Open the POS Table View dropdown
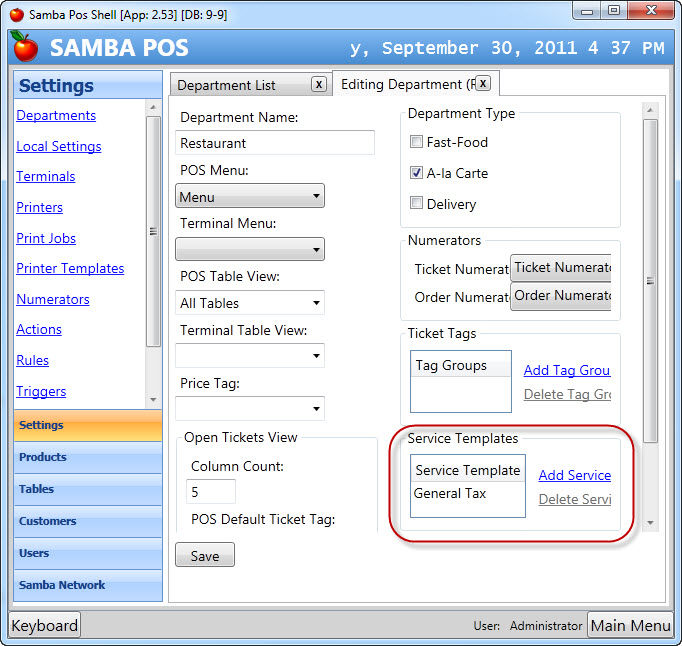The image size is (682, 646). click(250, 302)
